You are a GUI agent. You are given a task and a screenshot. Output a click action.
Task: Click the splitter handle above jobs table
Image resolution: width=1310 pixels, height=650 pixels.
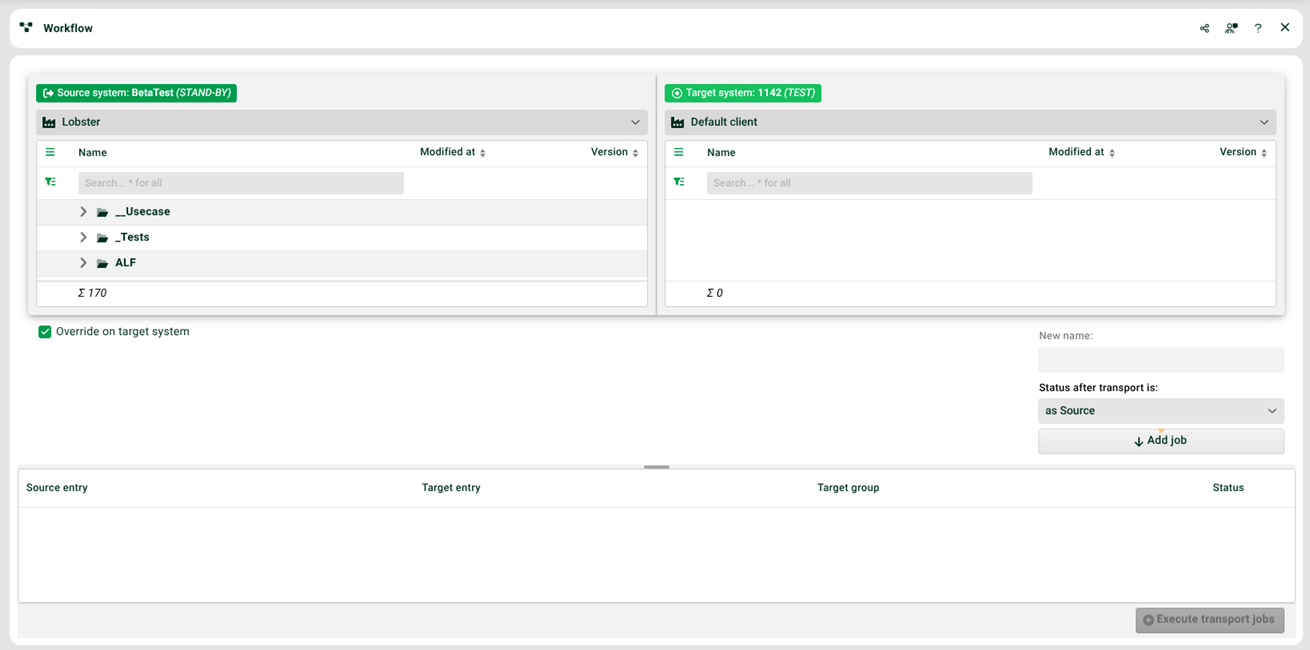coord(656,467)
